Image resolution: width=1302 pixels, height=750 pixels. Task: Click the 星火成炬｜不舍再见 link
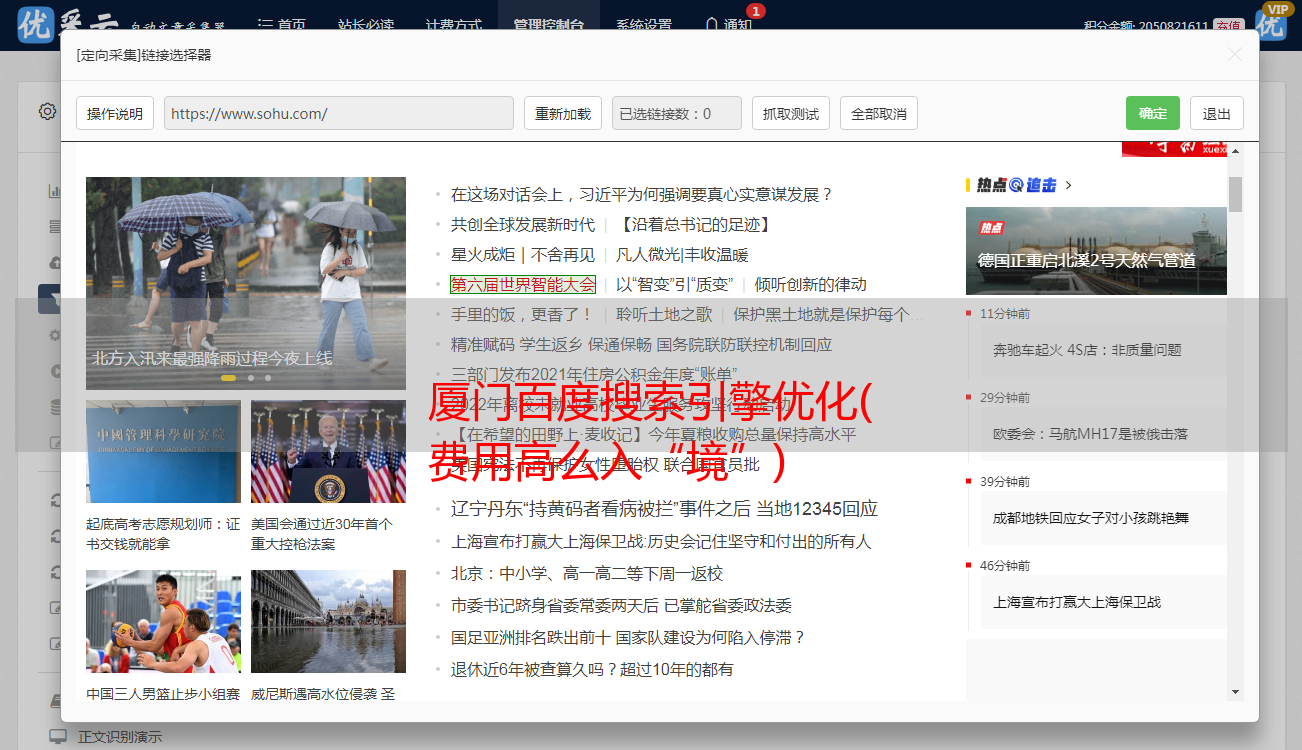(523, 254)
